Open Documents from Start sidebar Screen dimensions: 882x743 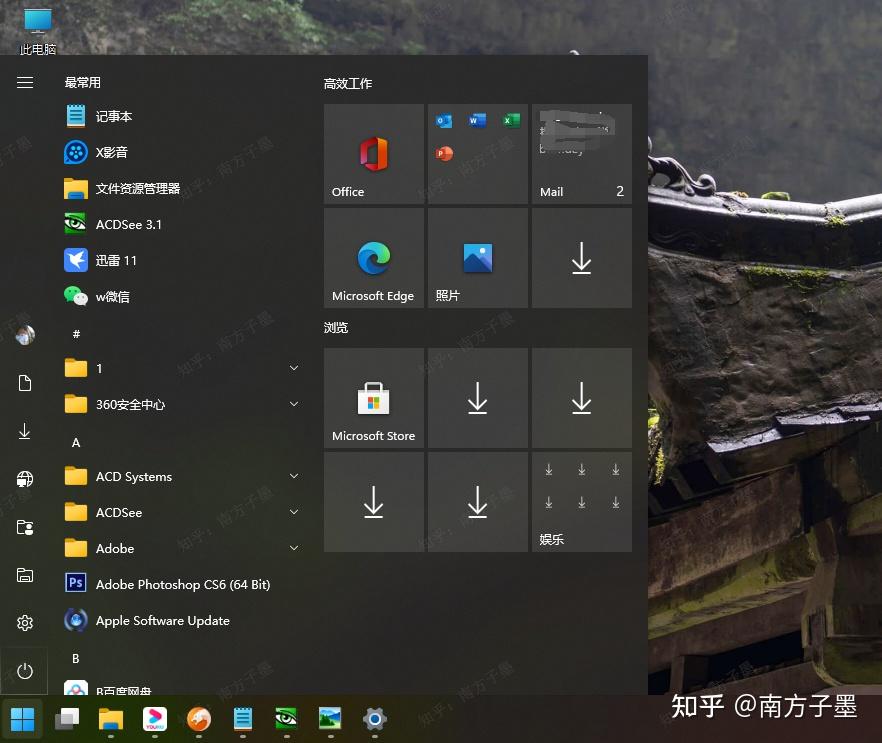pos(25,383)
